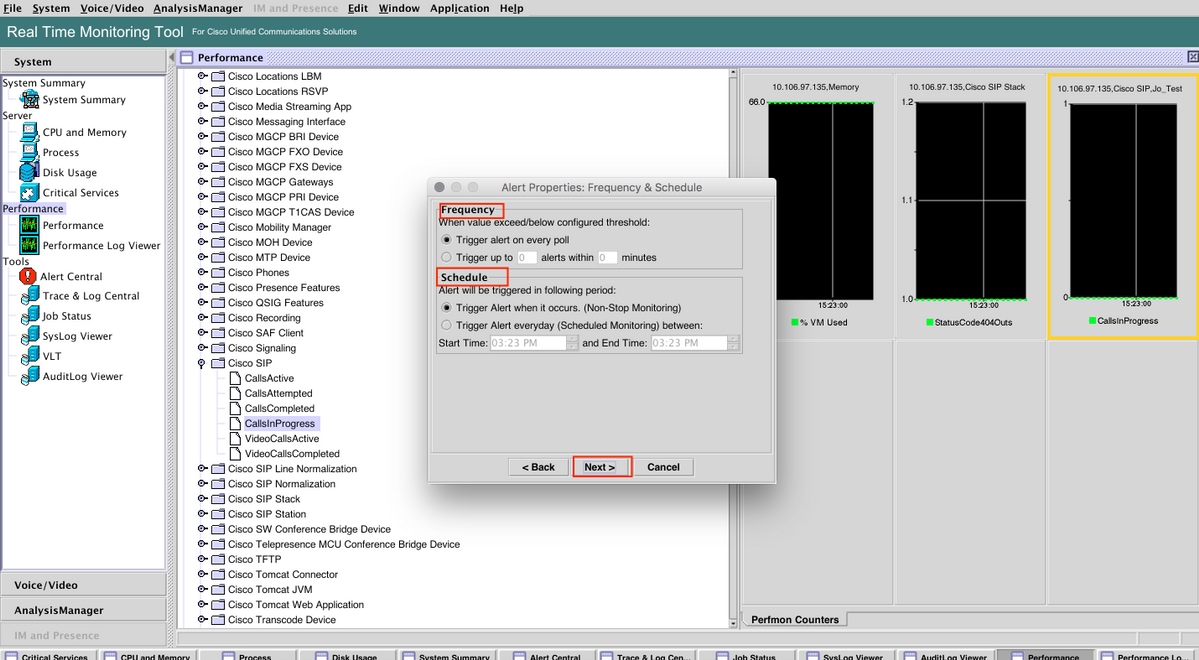Click the Back button in dialog
This screenshot has height=660, width=1199.
coord(538,467)
